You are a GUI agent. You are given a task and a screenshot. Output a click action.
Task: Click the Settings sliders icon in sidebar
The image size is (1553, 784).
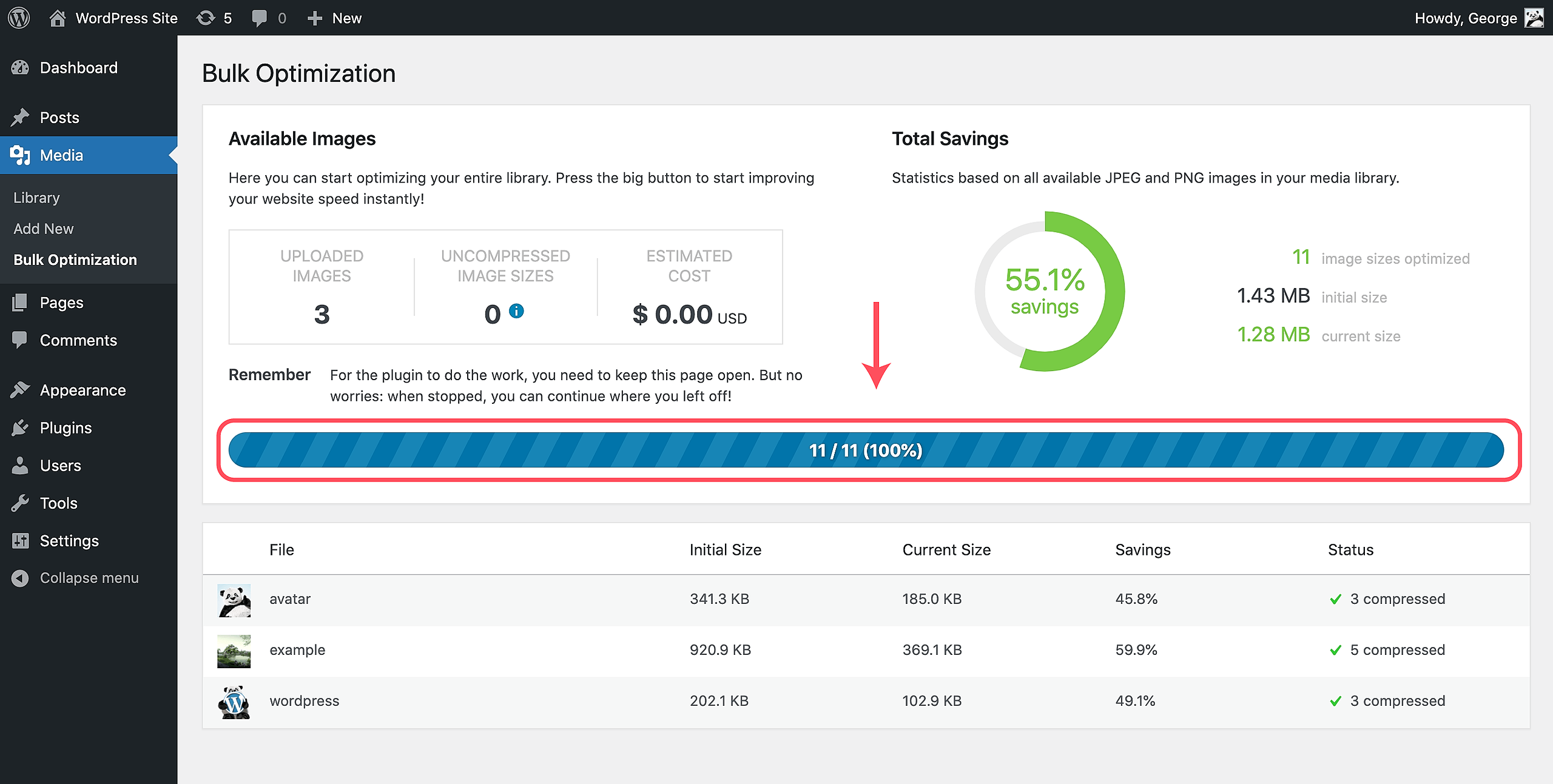coord(20,541)
